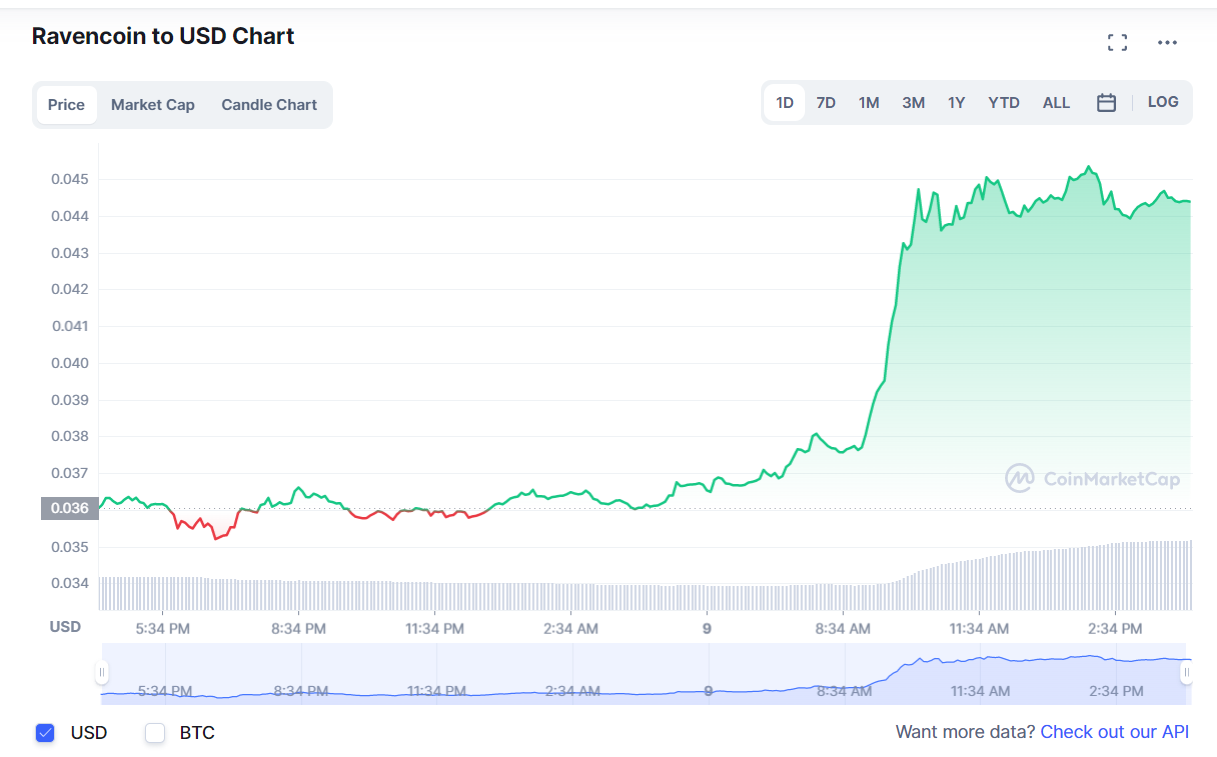Viewport: 1217px width, 757px height.
Task: Click the 0.039 y-axis label
Action: tap(70, 400)
